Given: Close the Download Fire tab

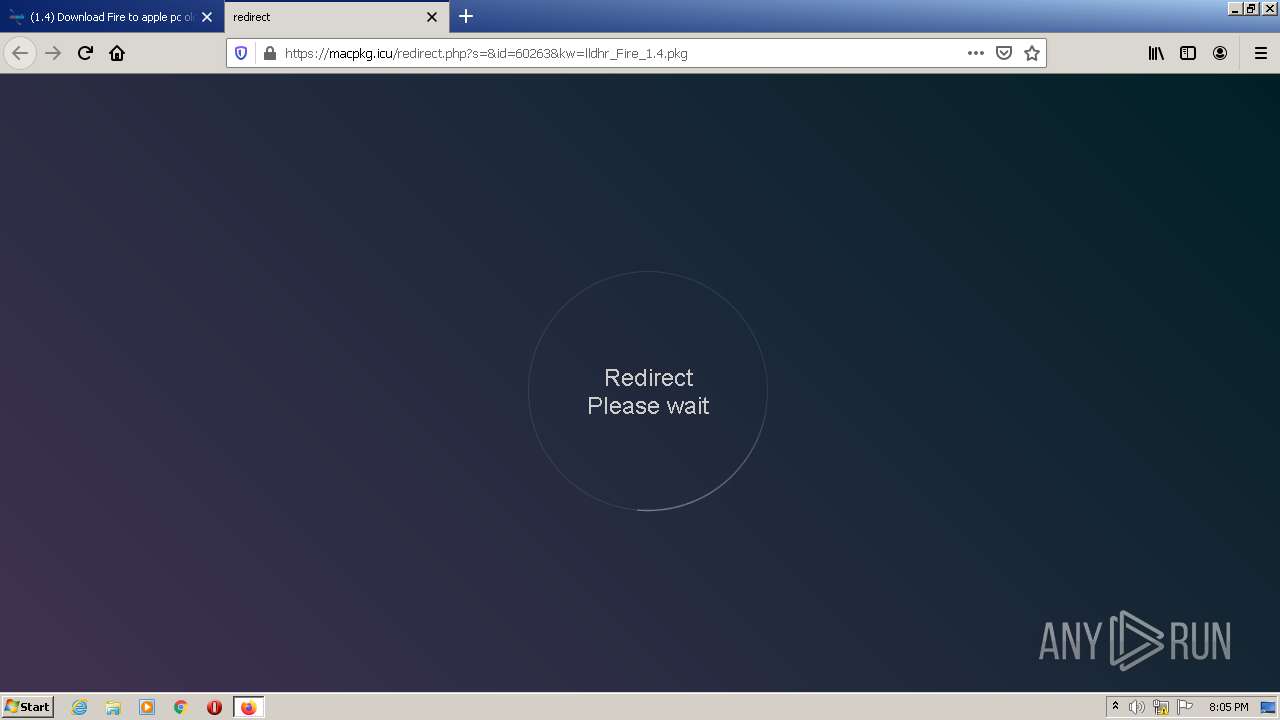Looking at the screenshot, I should pos(207,17).
